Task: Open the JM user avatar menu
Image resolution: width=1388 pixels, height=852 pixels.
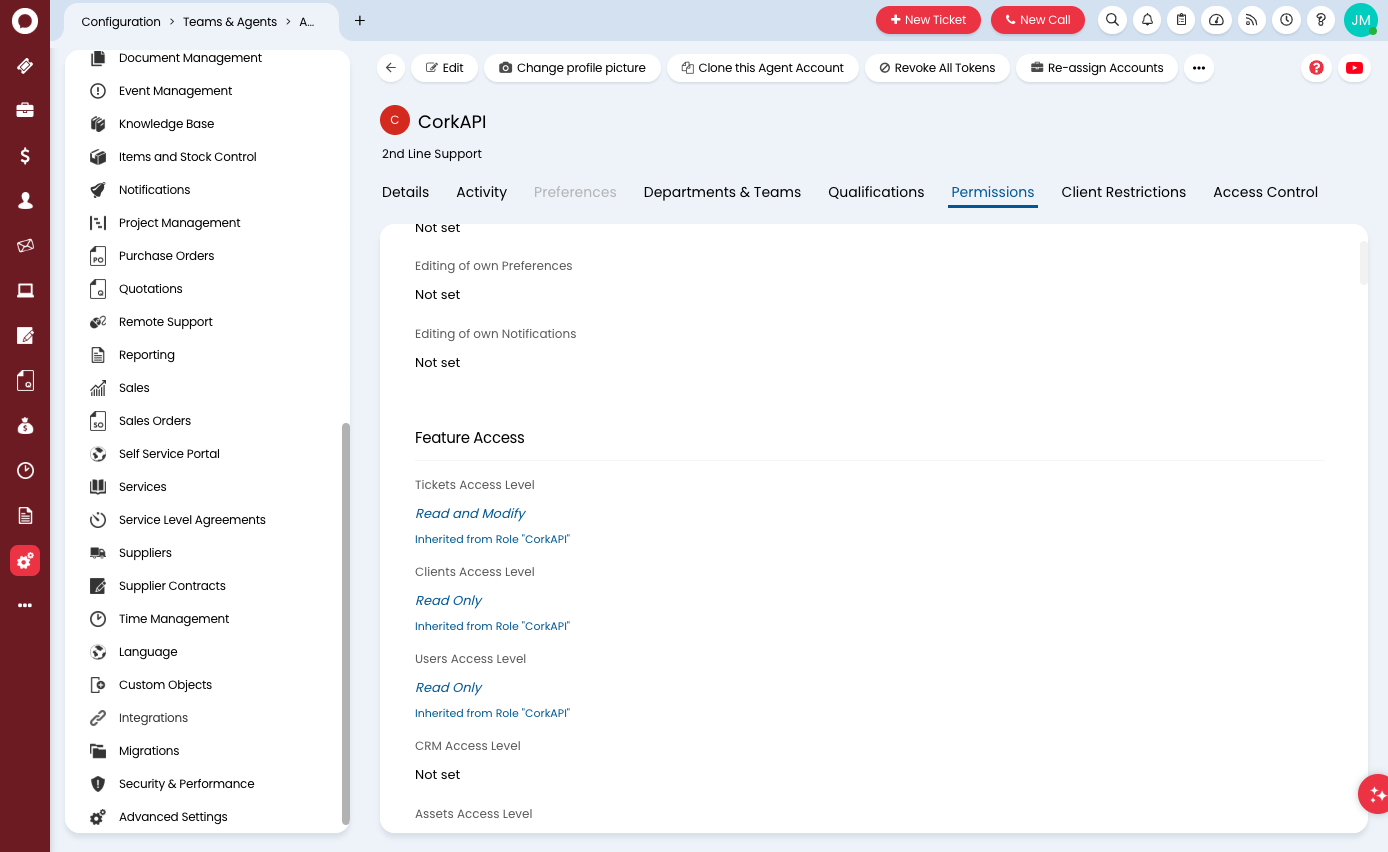Action: click(x=1361, y=20)
